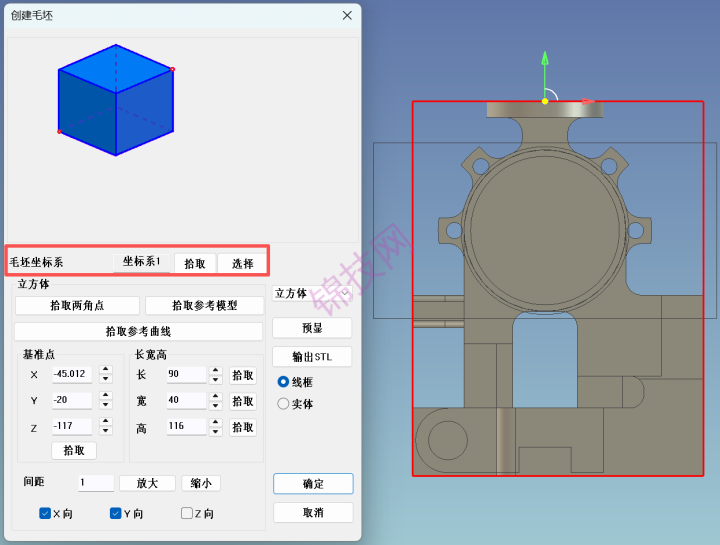Click the 宽 width field 40
The height and width of the screenshot is (545, 720).
186,400
